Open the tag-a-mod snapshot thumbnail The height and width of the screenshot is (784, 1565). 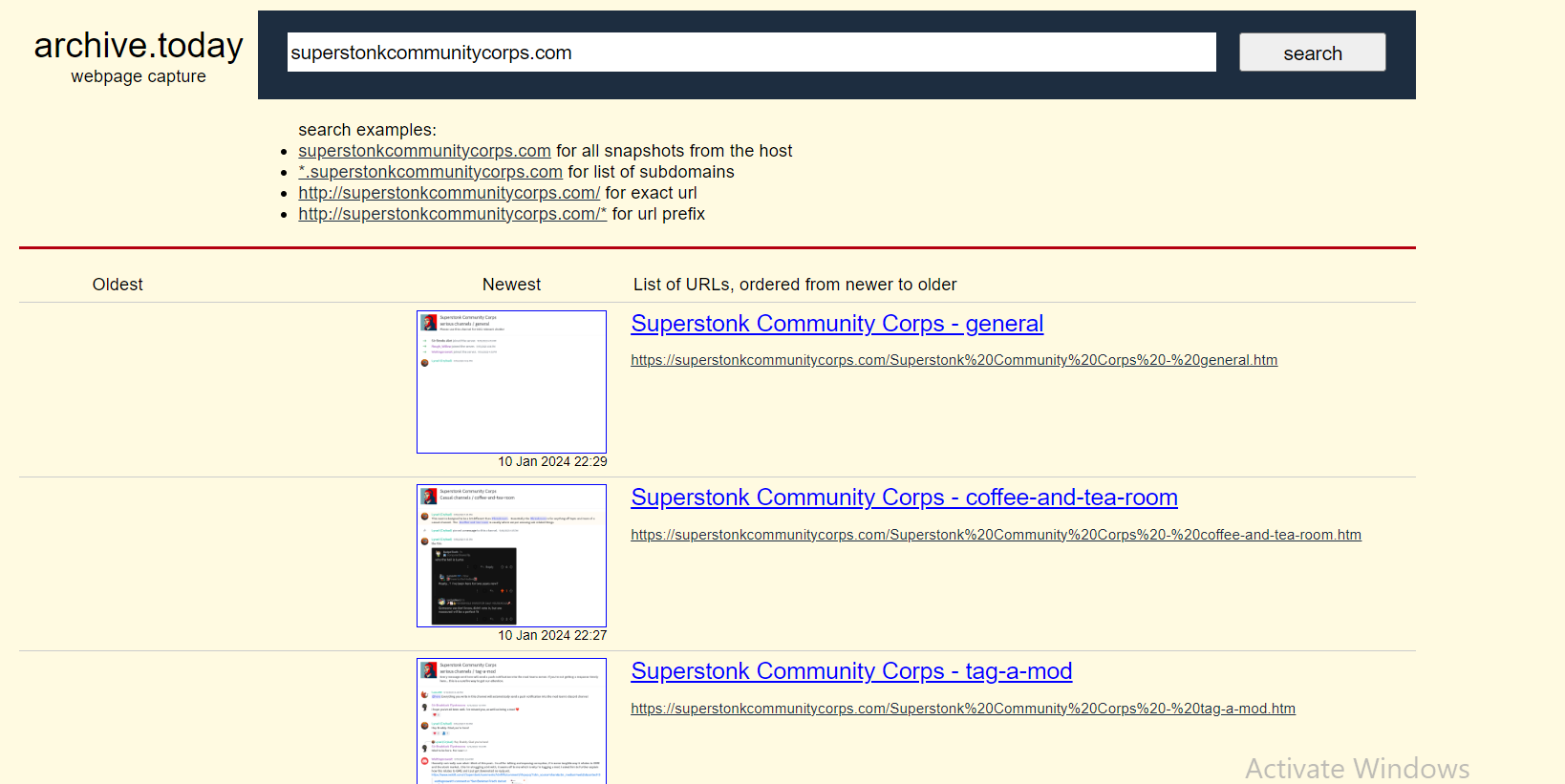511,721
